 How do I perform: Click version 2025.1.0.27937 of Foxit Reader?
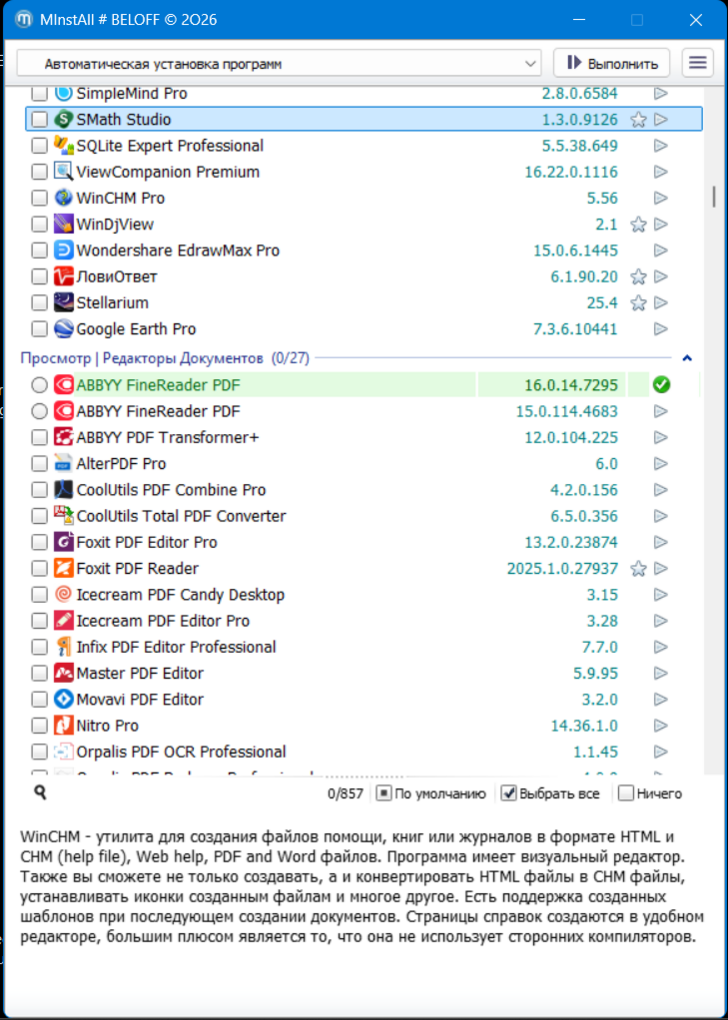(562, 569)
